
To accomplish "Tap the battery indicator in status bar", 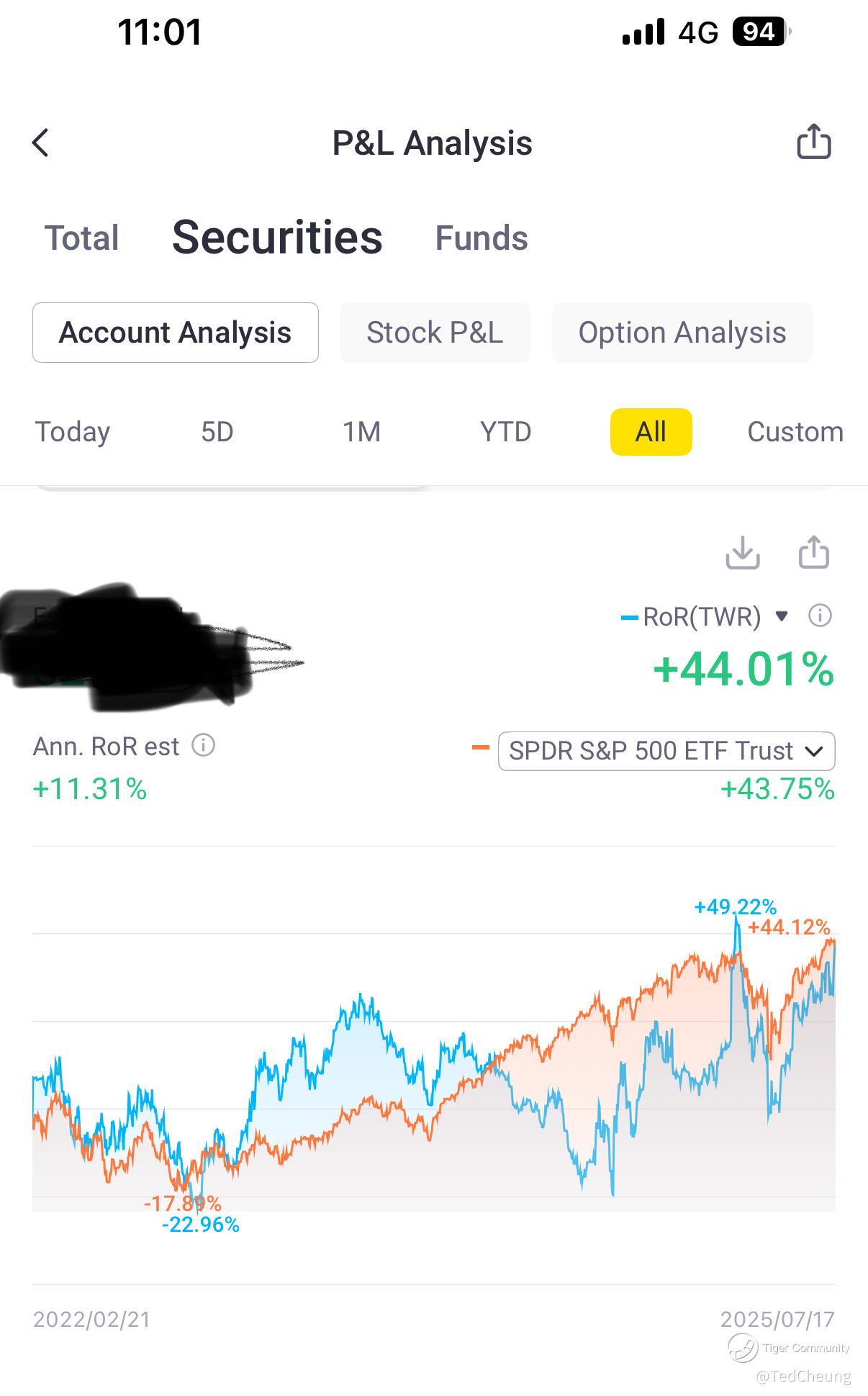I will tap(760, 32).
